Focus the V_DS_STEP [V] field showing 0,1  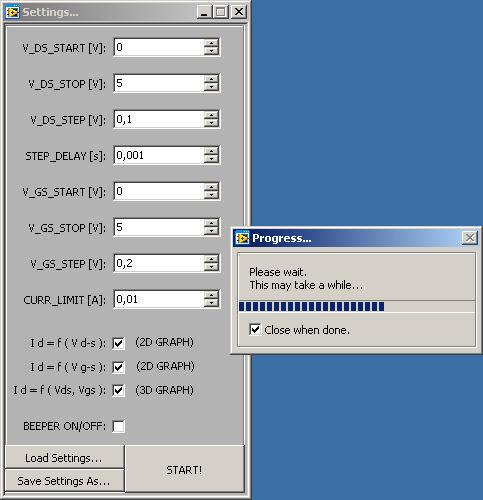pos(159,119)
